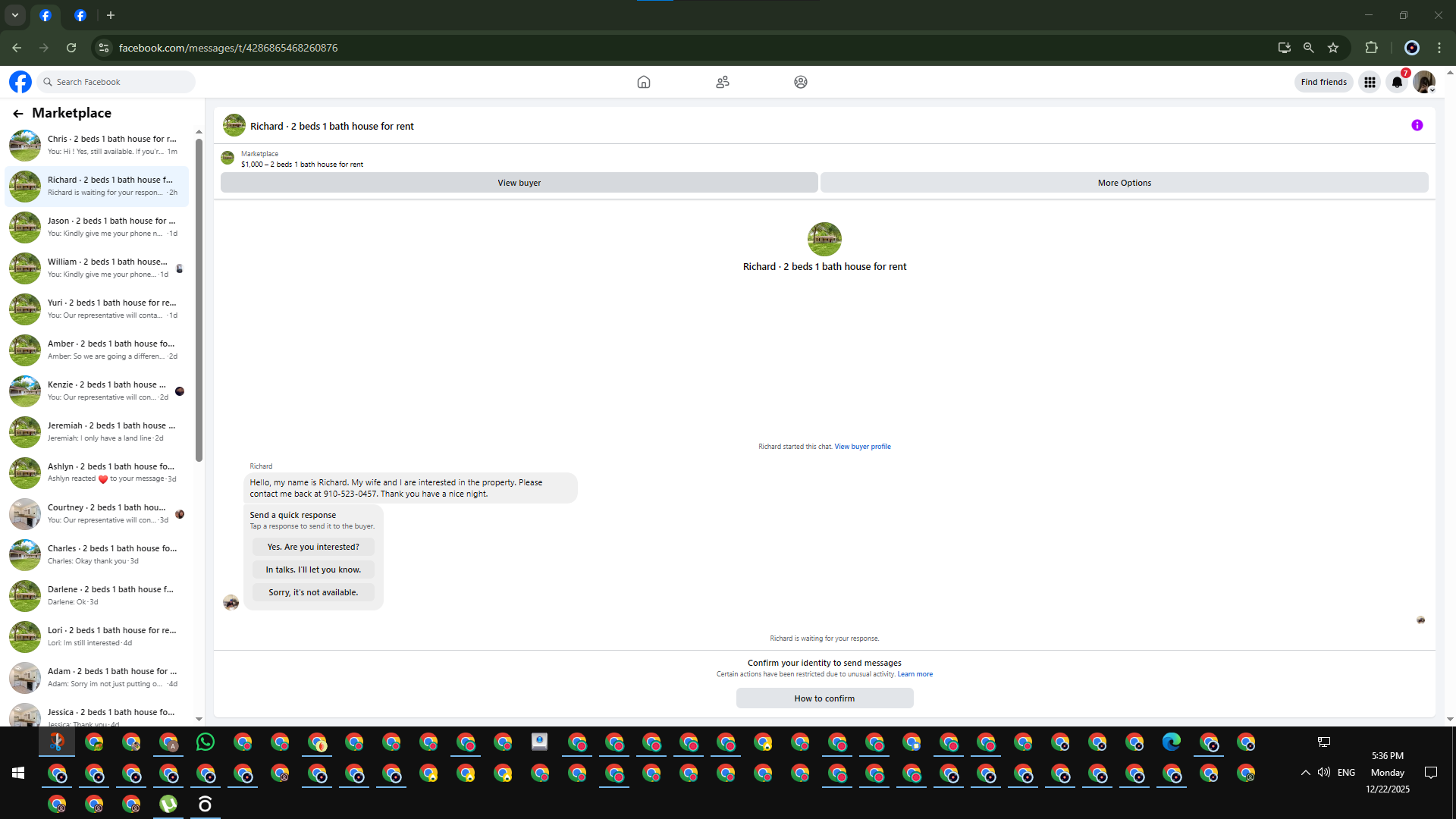Open the Friends icon in top navigation
Viewport: 1456px width, 819px height.
tap(722, 82)
